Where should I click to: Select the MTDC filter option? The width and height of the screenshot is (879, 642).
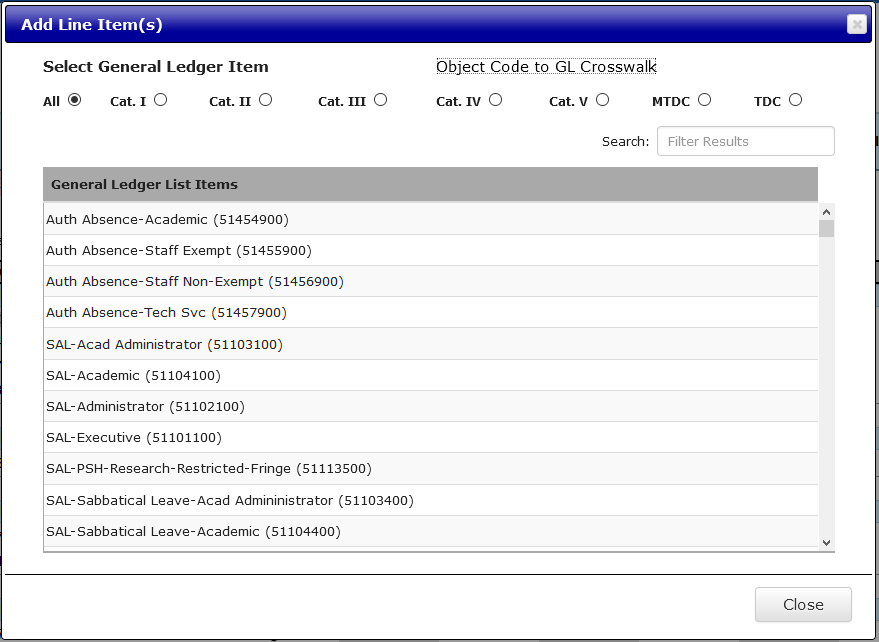[x=705, y=100]
